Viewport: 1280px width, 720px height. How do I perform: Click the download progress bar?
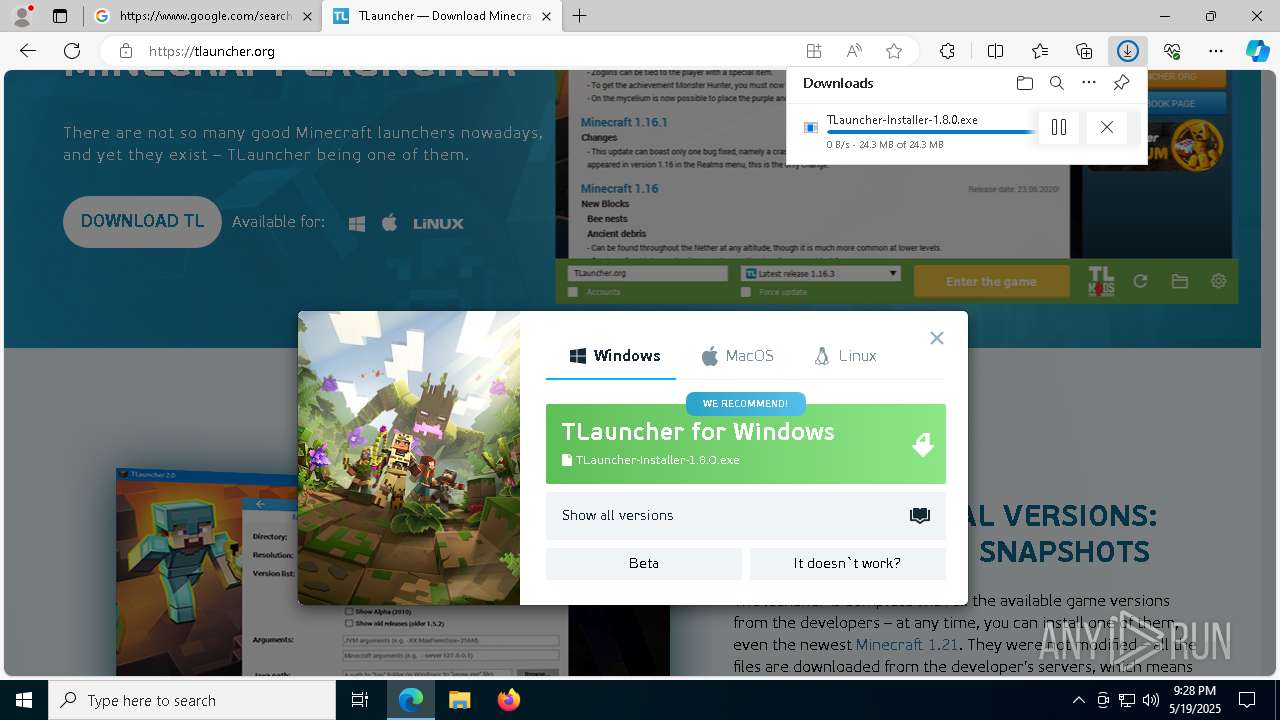point(930,132)
